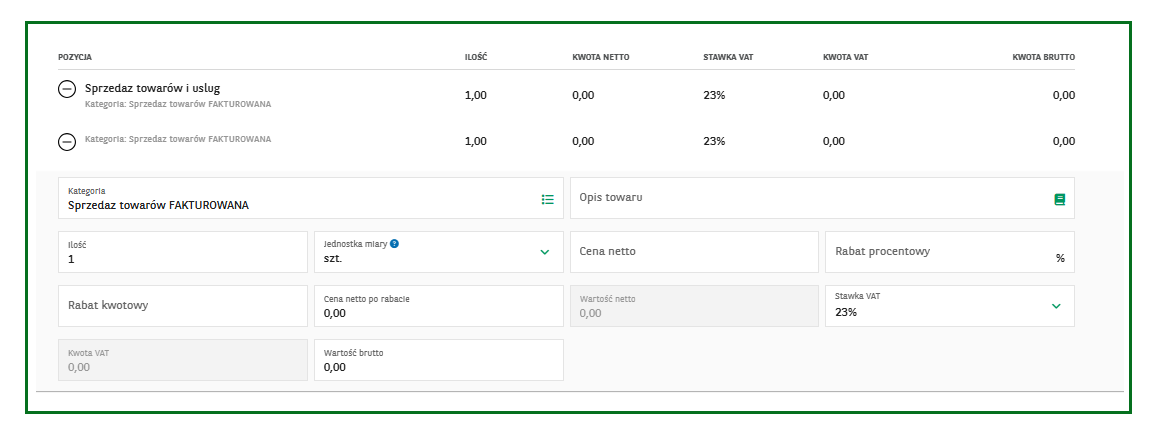The width and height of the screenshot is (1152, 437).
Task: Focus the Rabat kwotowy field
Action: click(183, 306)
